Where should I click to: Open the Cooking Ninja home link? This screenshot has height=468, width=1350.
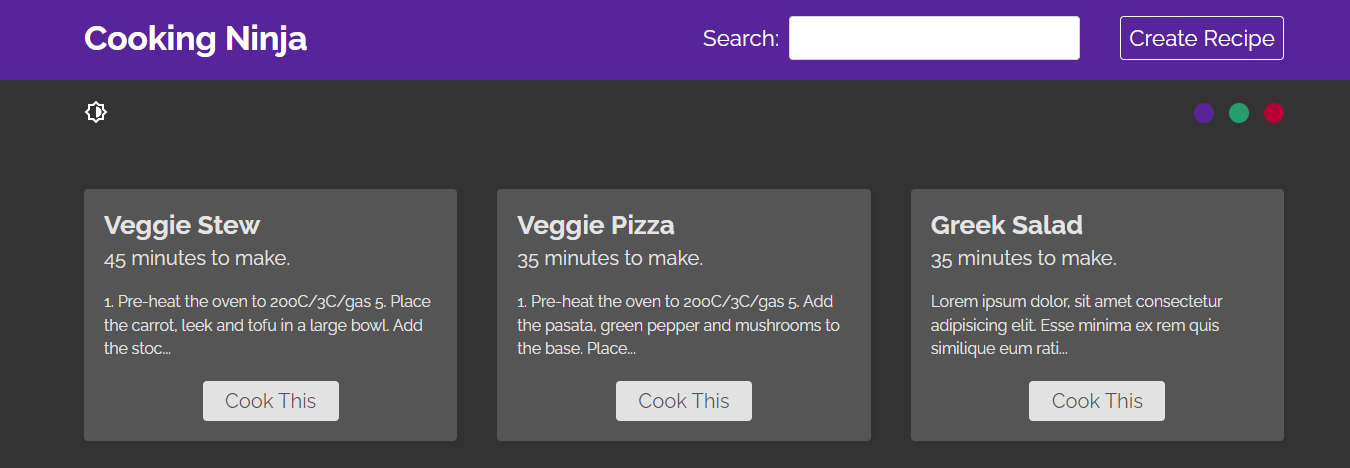[x=196, y=38]
